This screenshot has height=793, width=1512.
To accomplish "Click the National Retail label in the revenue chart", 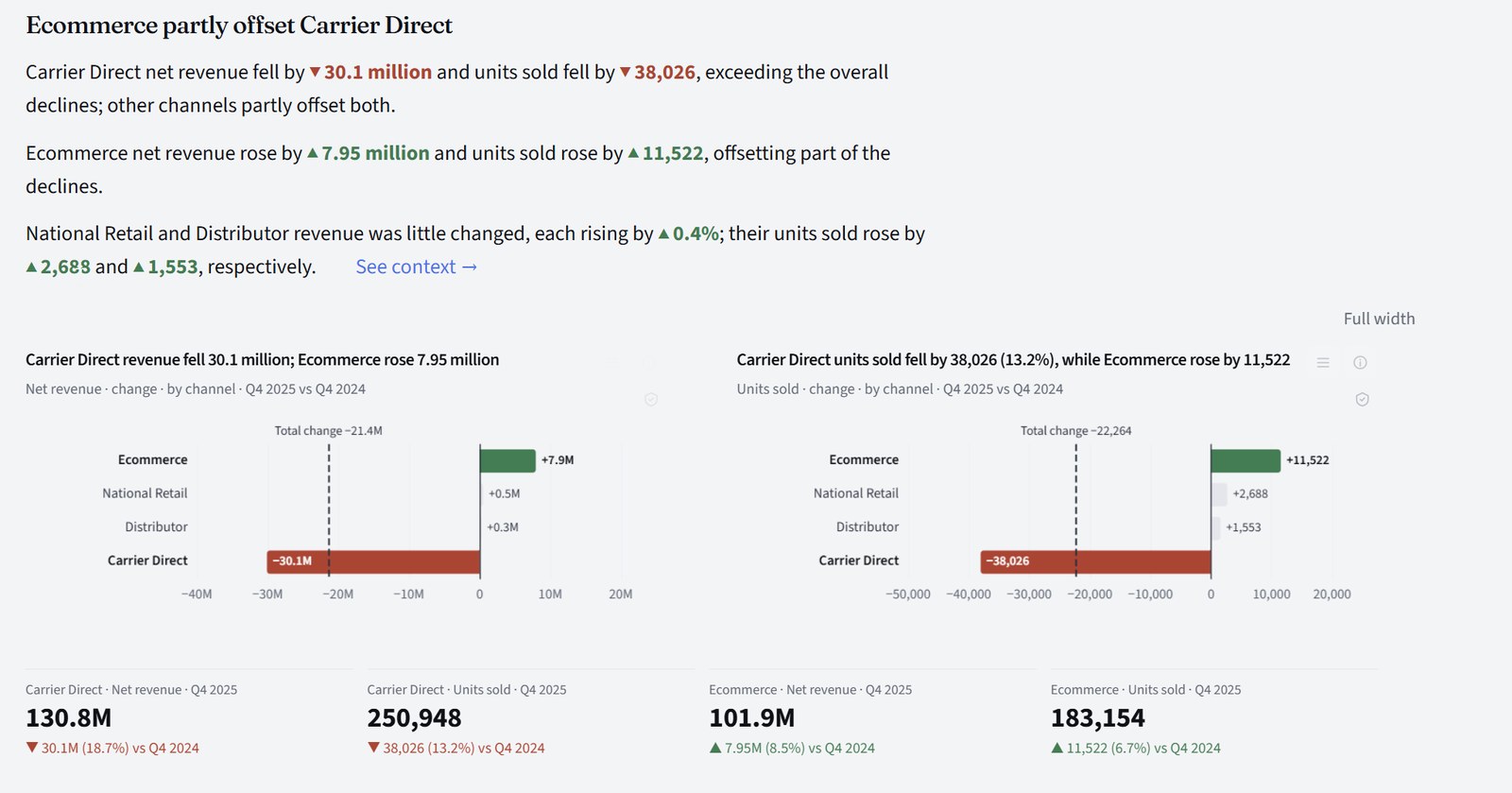I will click(145, 493).
